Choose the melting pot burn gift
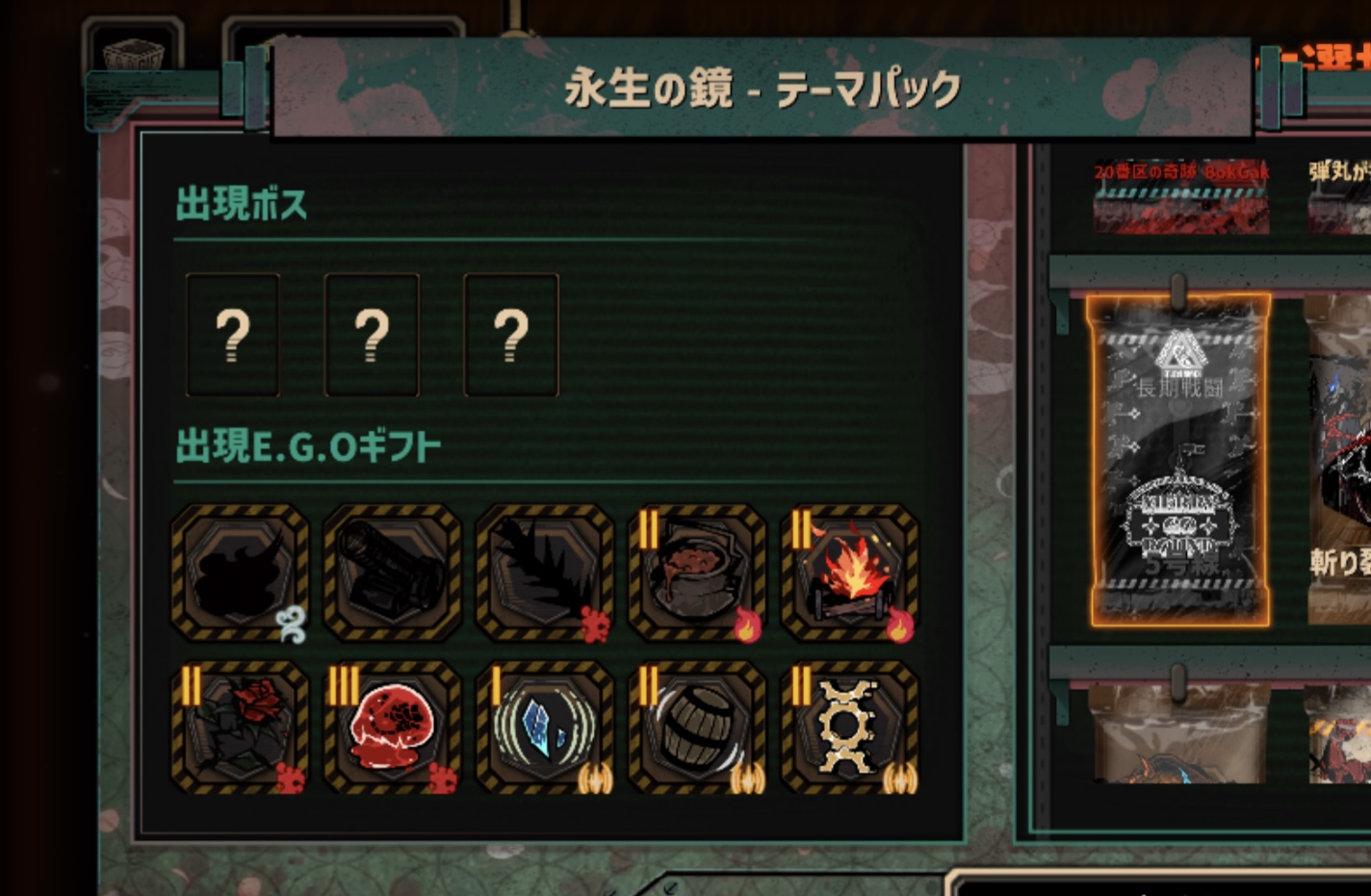Image resolution: width=1371 pixels, height=896 pixels. point(697,573)
